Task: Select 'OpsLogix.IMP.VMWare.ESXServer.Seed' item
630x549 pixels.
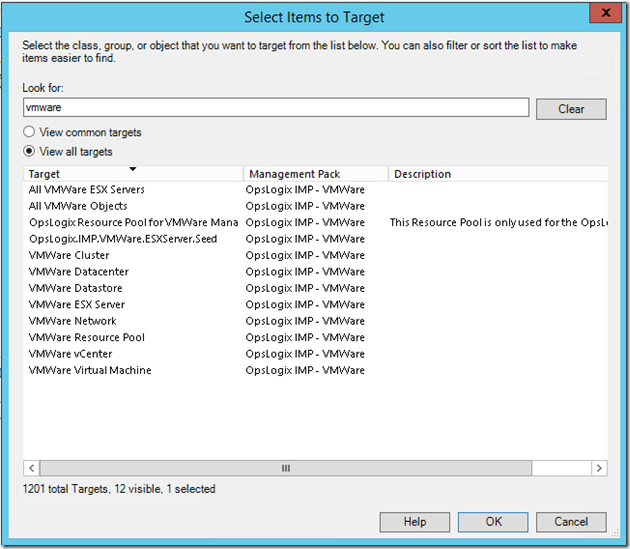Action: pos(123,239)
